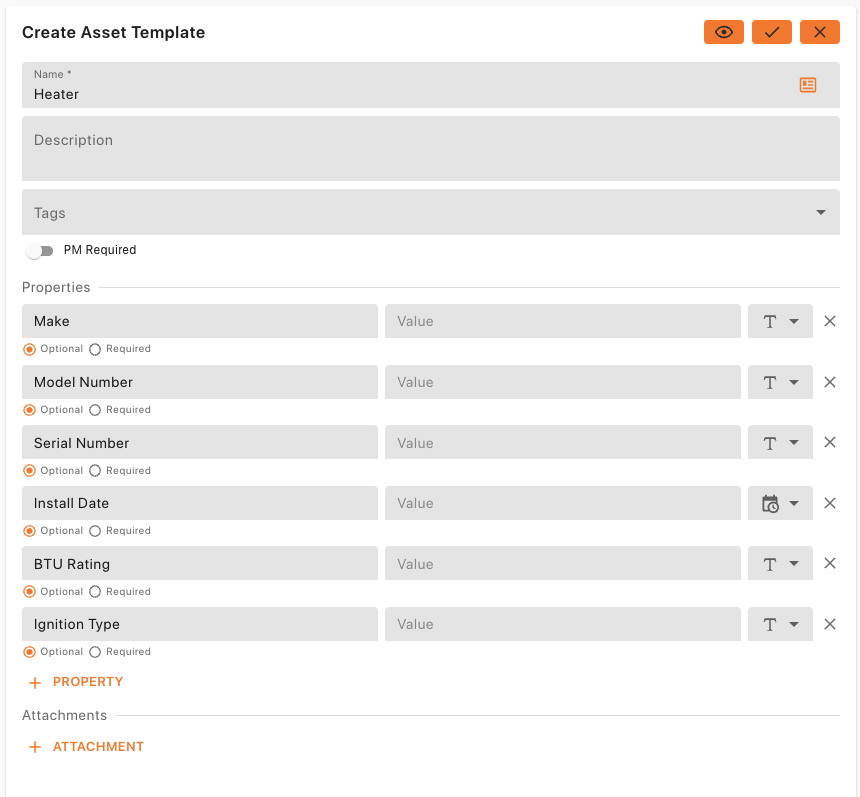Select Optional for Install Date
Image resolution: width=860 pixels, height=797 pixels.
[x=30, y=531]
